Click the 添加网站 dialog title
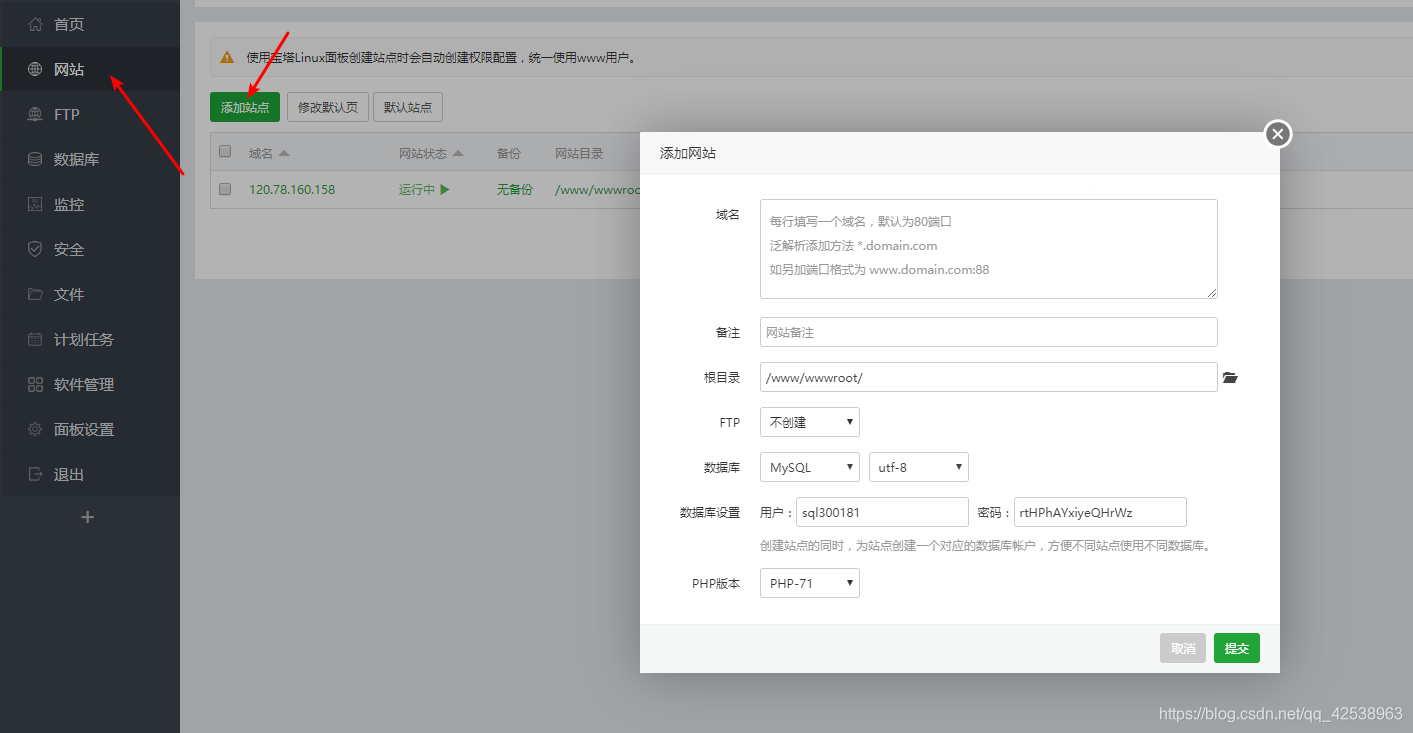Viewport: 1413px width, 733px height. click(x=688, y=153)
